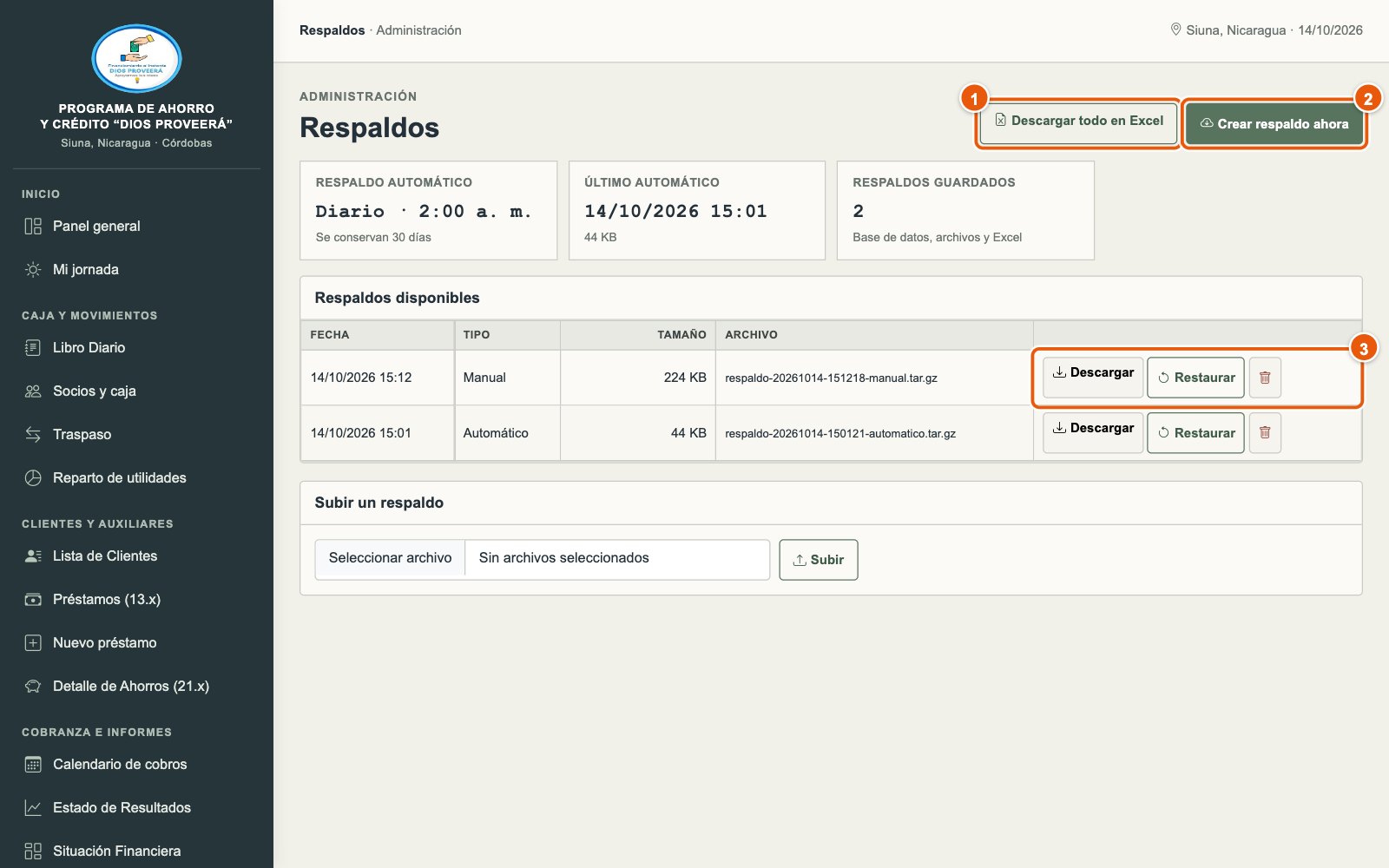Click Crear respaldo ahora
Viewport: 1389px width, 868px height.
click(x=1274, y=124)
